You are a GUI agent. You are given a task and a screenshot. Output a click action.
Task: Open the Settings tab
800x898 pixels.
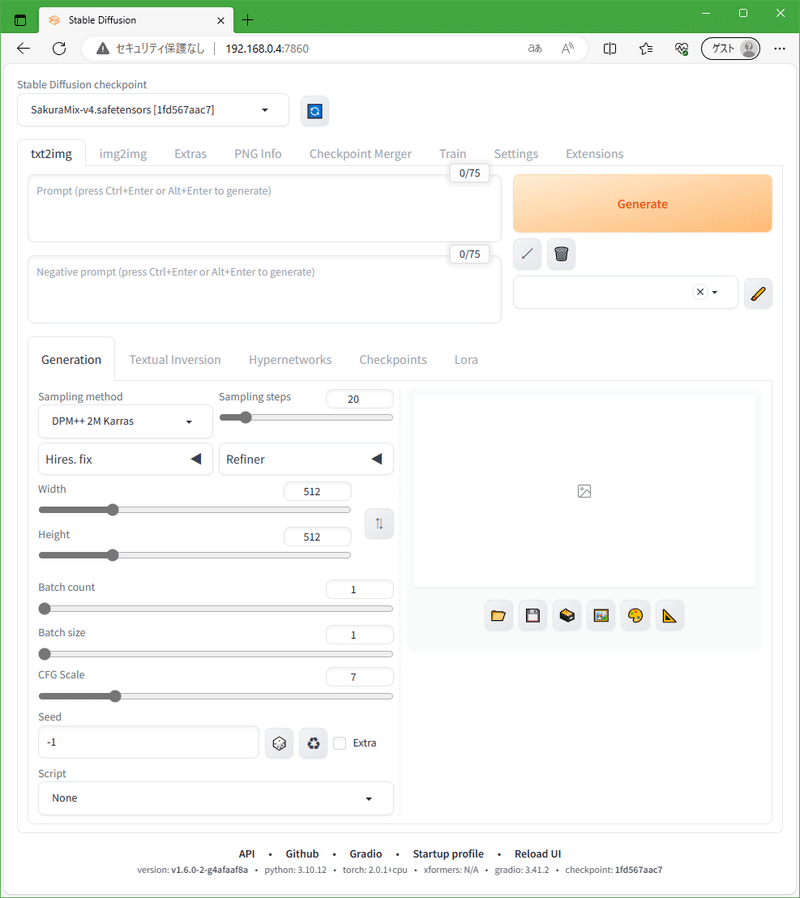[516, 154]
